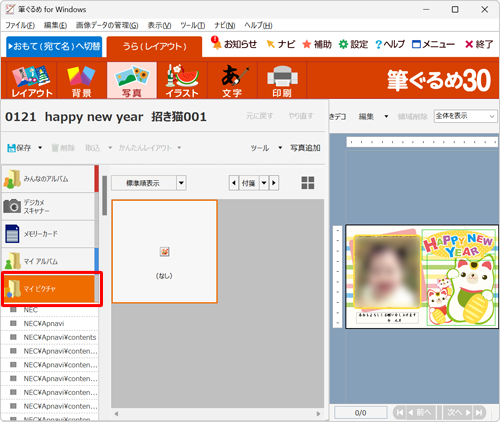Open 設定 settings gear
This screenshot has height=422, width=500.
pyautogui.click(x=353, y=44)
